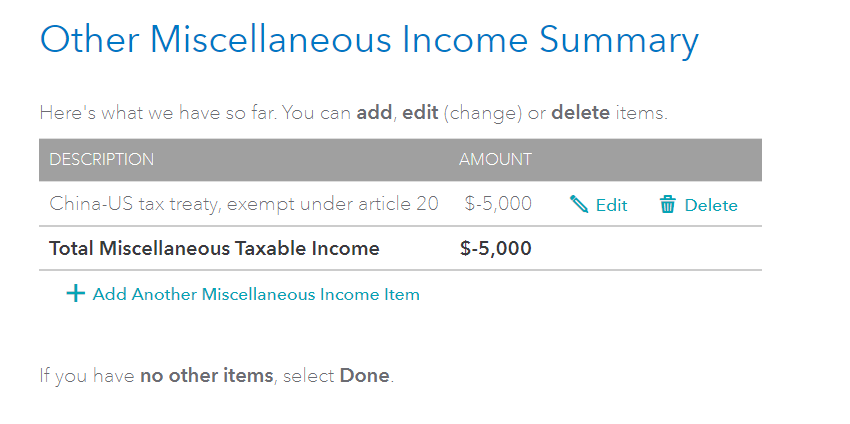Click the Total Miscellaneous Taxable Income label

[214, 248]
